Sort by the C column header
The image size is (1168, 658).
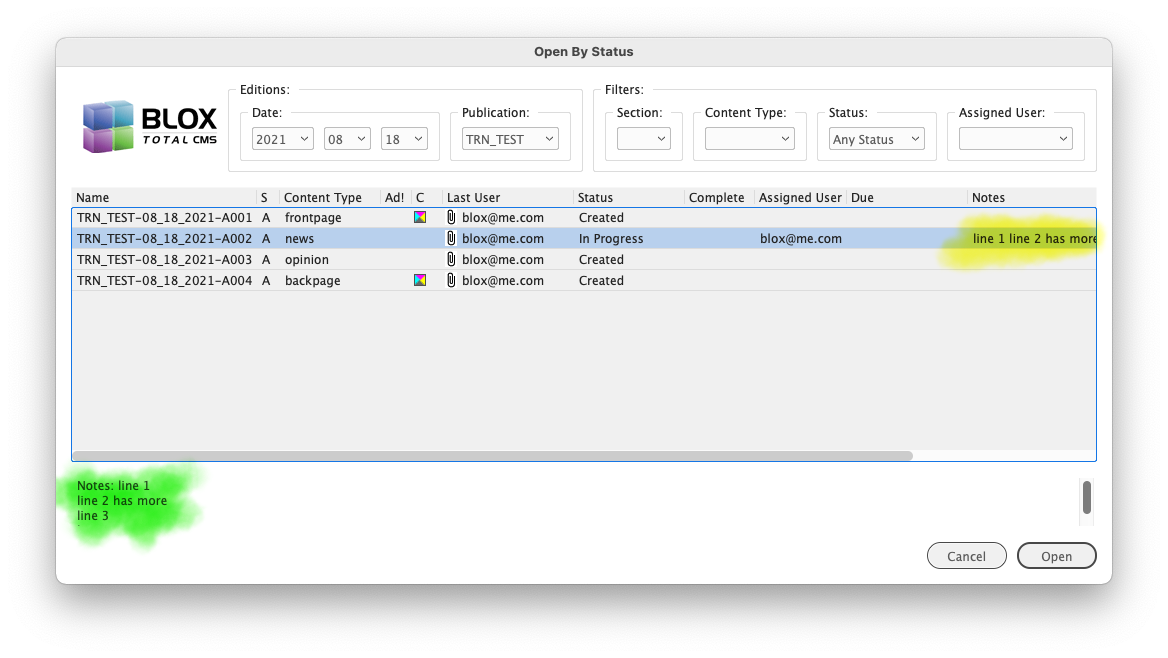pos(427,197)
